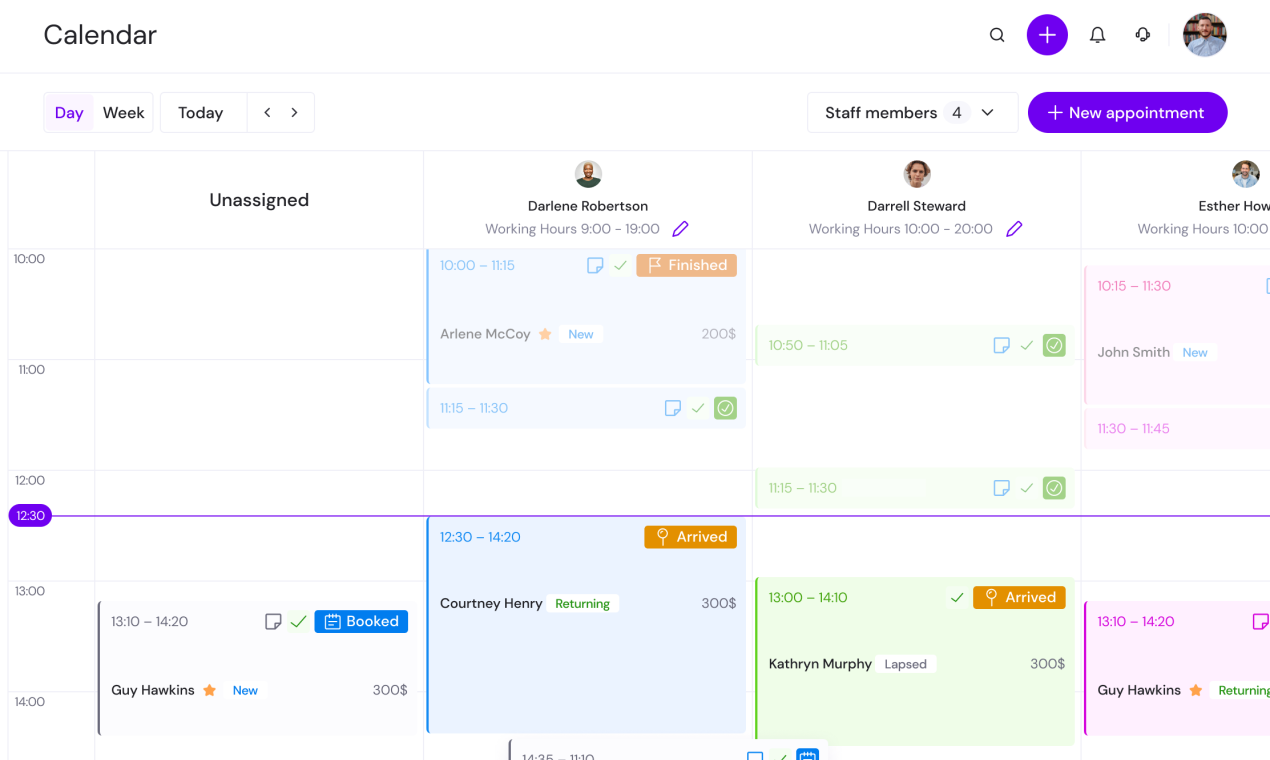1270x760 pixels.
Task: Switch to Week view tab
Action: pyautogui.click(x=124, y=113)
